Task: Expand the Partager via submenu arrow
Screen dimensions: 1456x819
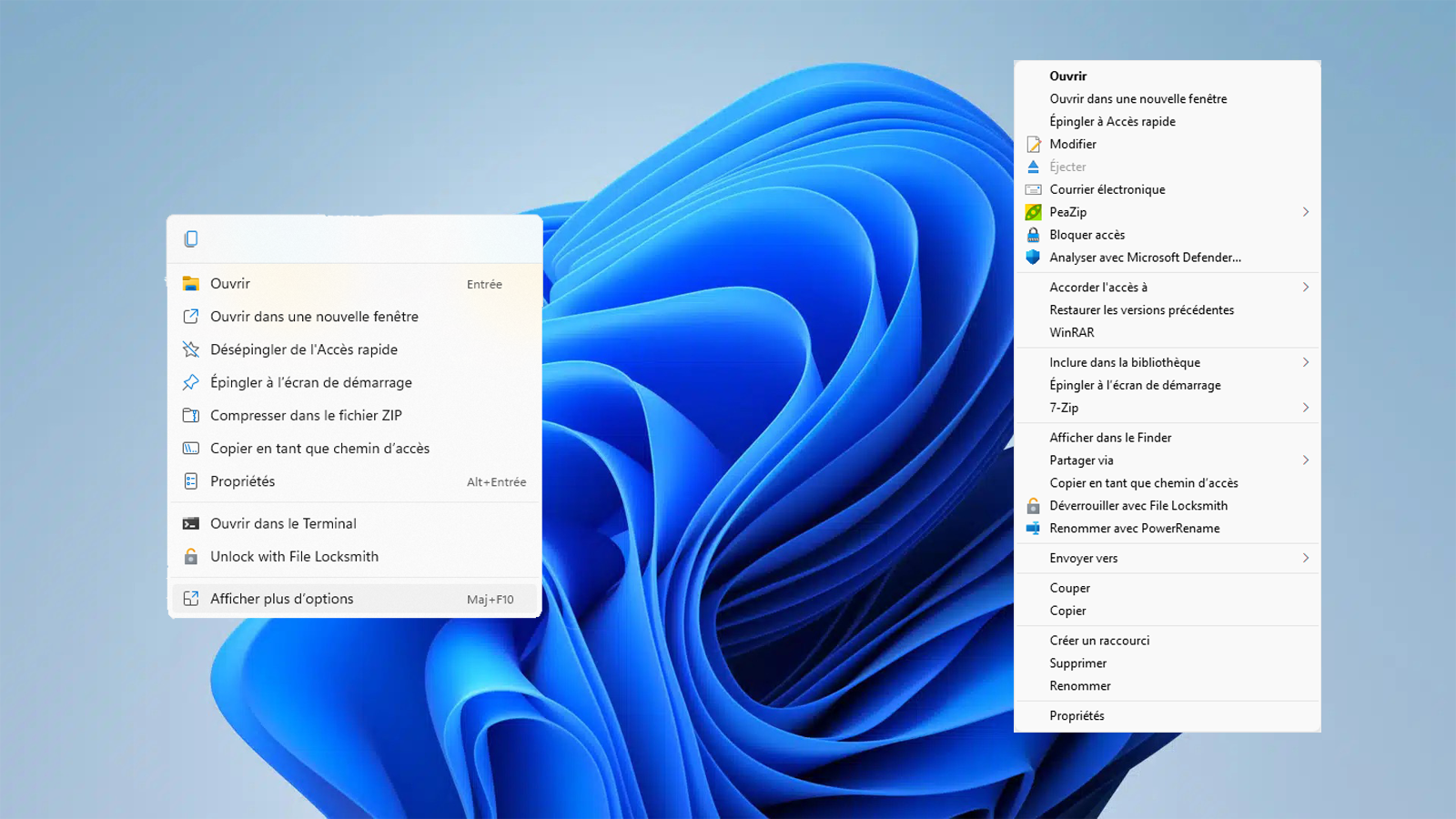Action: click(1306, 460)
